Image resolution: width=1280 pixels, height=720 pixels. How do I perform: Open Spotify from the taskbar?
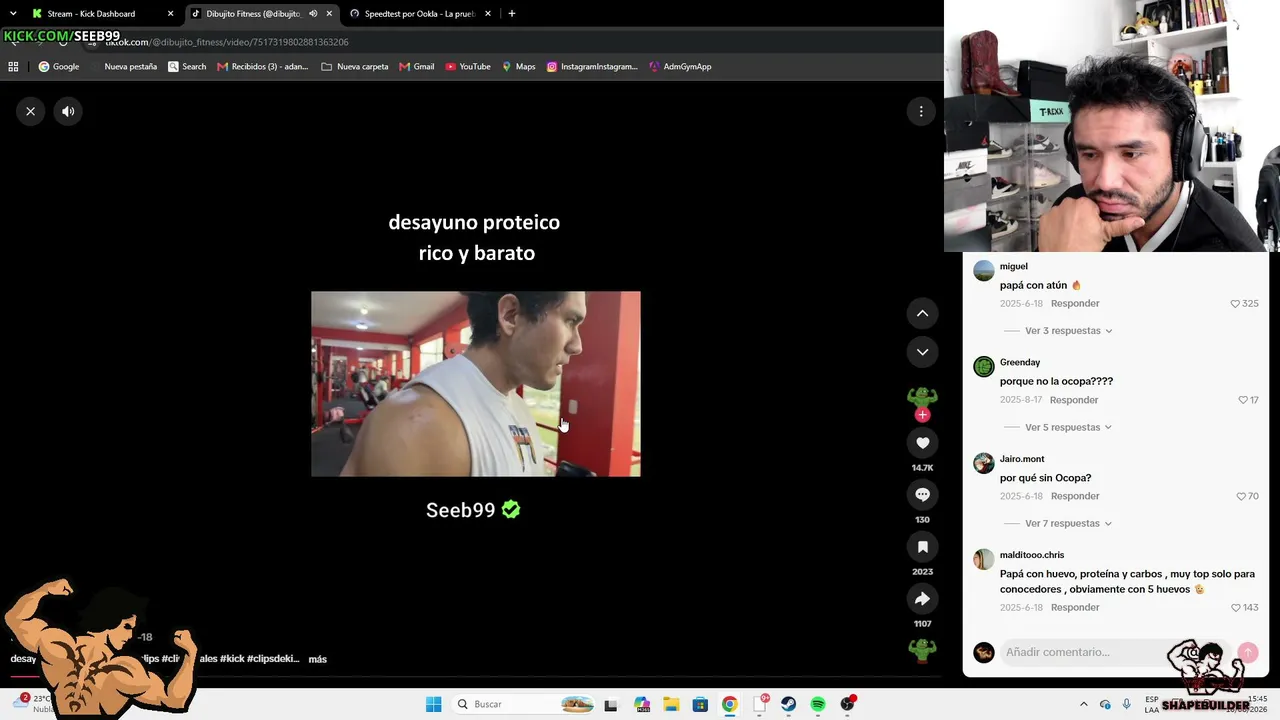pos(818,704)
